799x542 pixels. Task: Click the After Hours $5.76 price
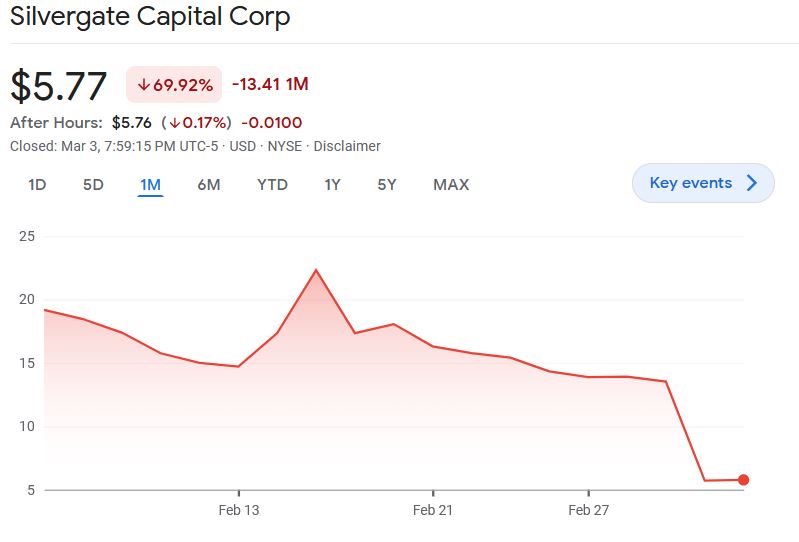pos(131,123)
